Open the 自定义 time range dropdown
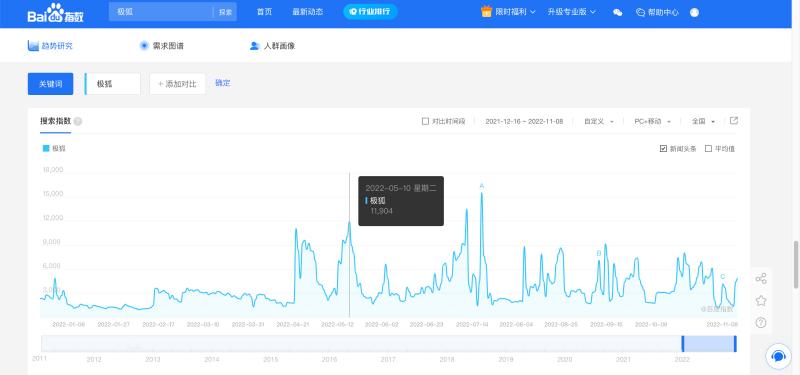The image size is (800, 375). point(599,121)
